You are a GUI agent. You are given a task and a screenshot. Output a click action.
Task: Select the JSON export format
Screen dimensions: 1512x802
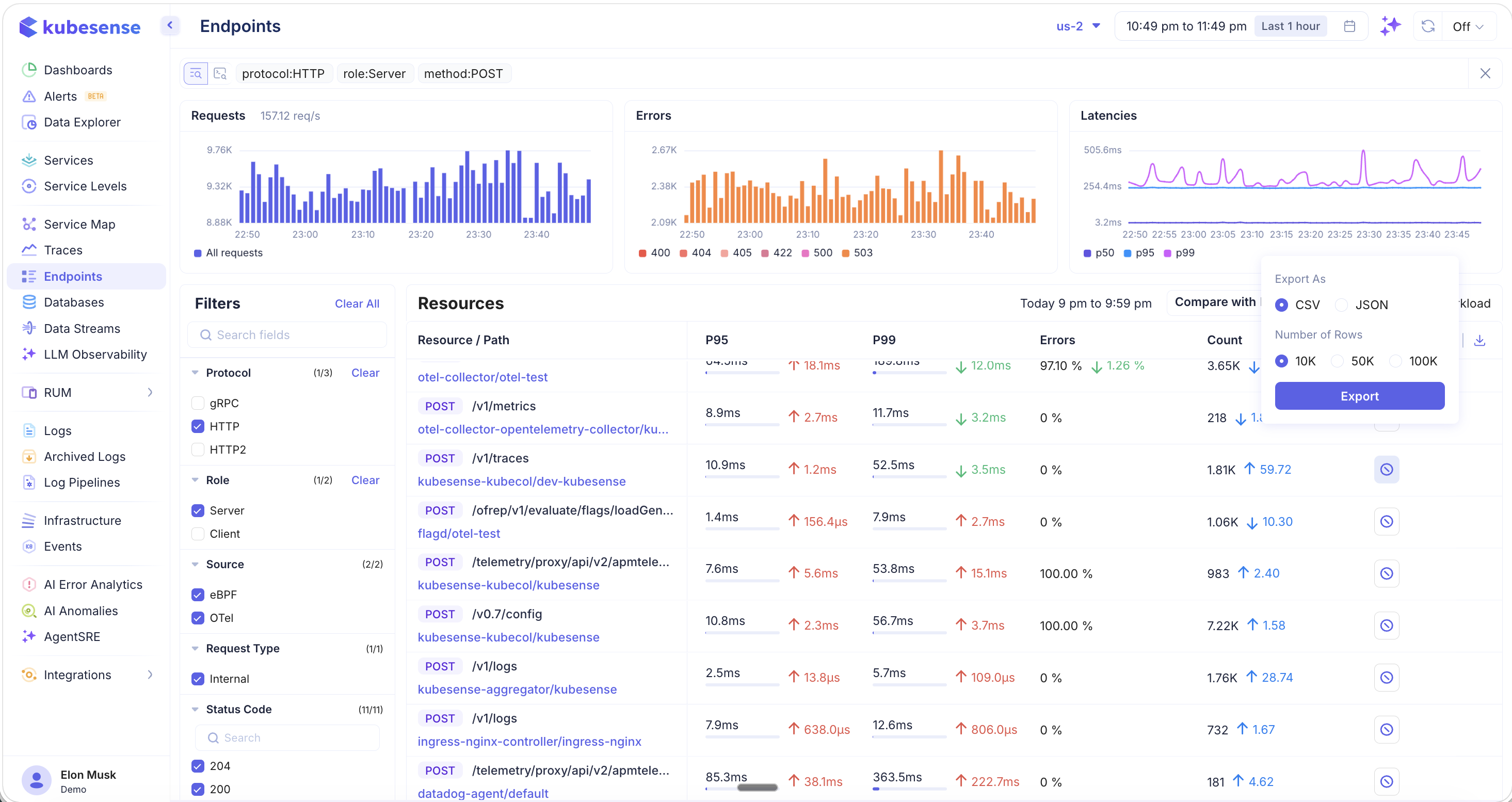[1342, 304]
